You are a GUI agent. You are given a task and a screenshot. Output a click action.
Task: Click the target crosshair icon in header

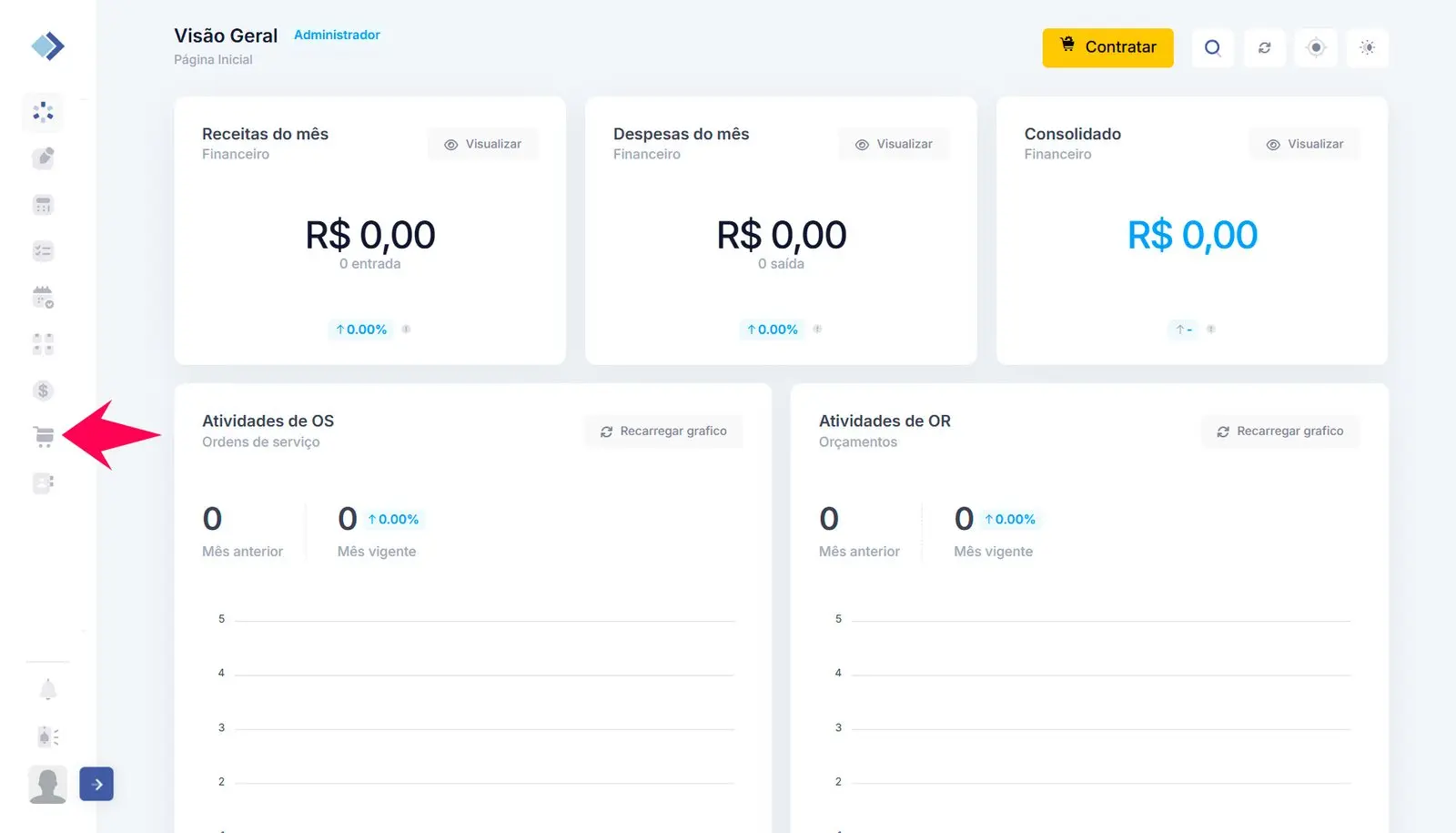click(1316, 47)
